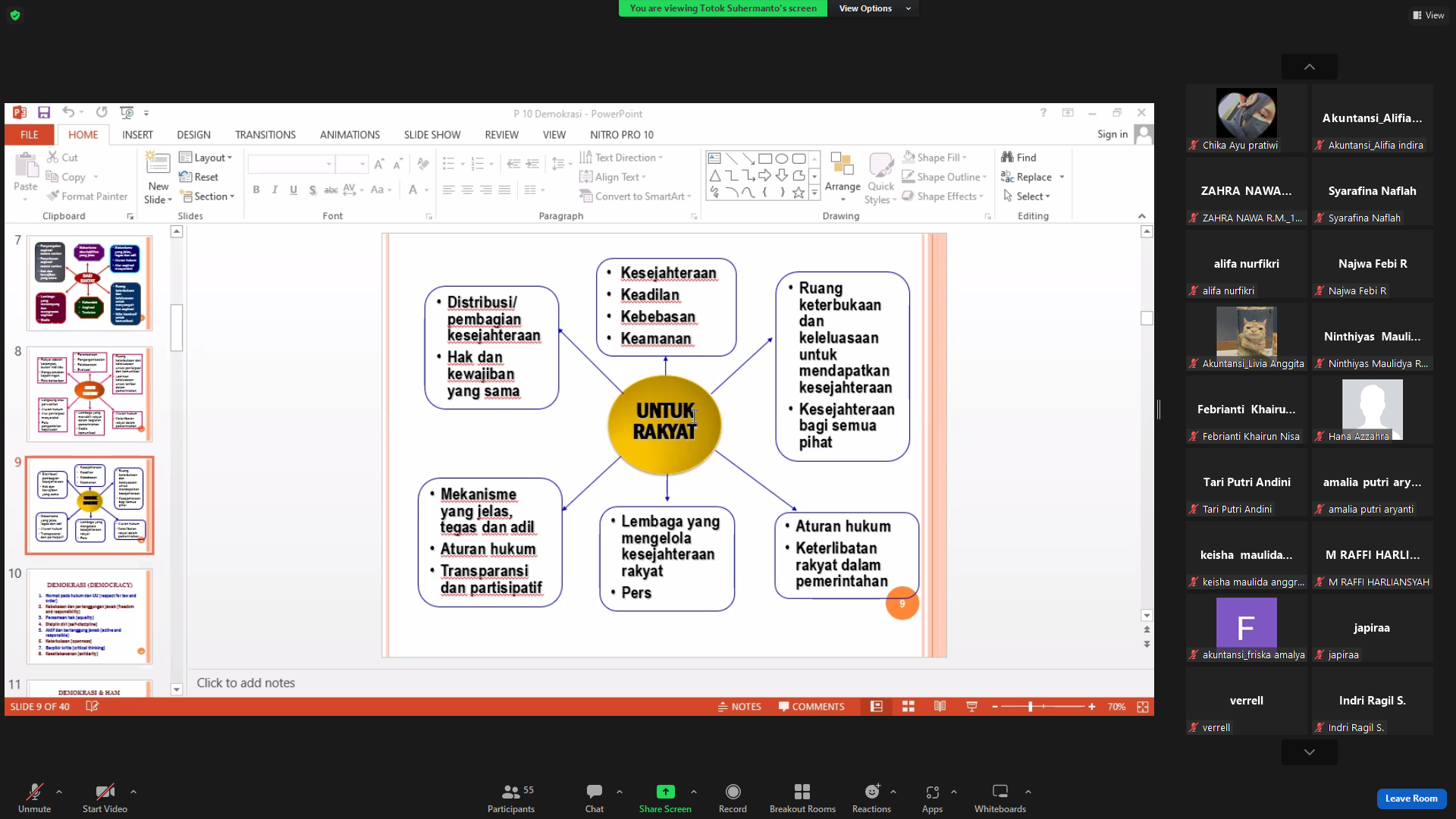Start recording with Record button
Viewport: 1456px width, 819px height.
pyautogui.click(x=733, y=799)
